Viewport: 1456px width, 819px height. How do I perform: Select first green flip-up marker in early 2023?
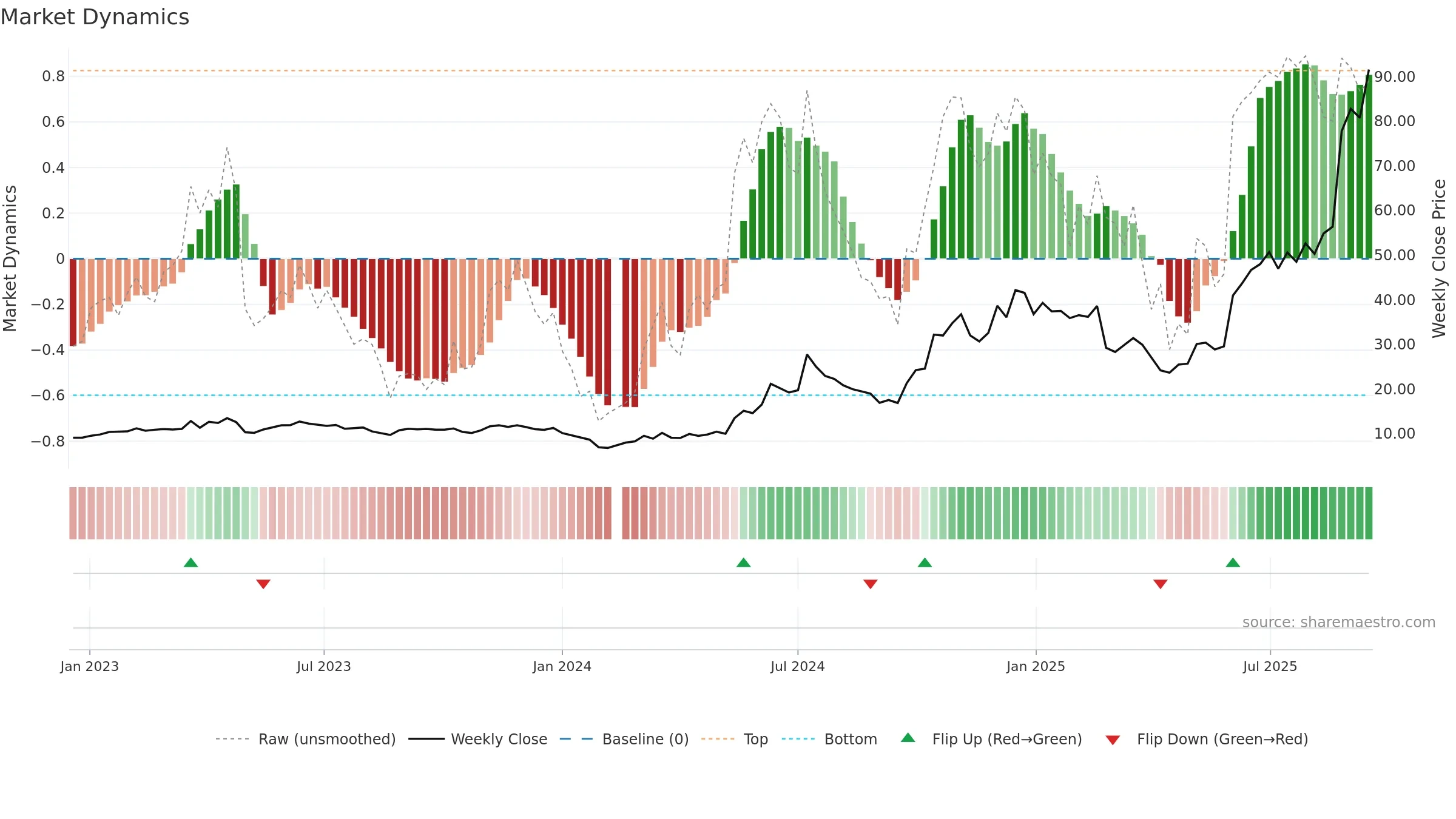coord(191,562)
